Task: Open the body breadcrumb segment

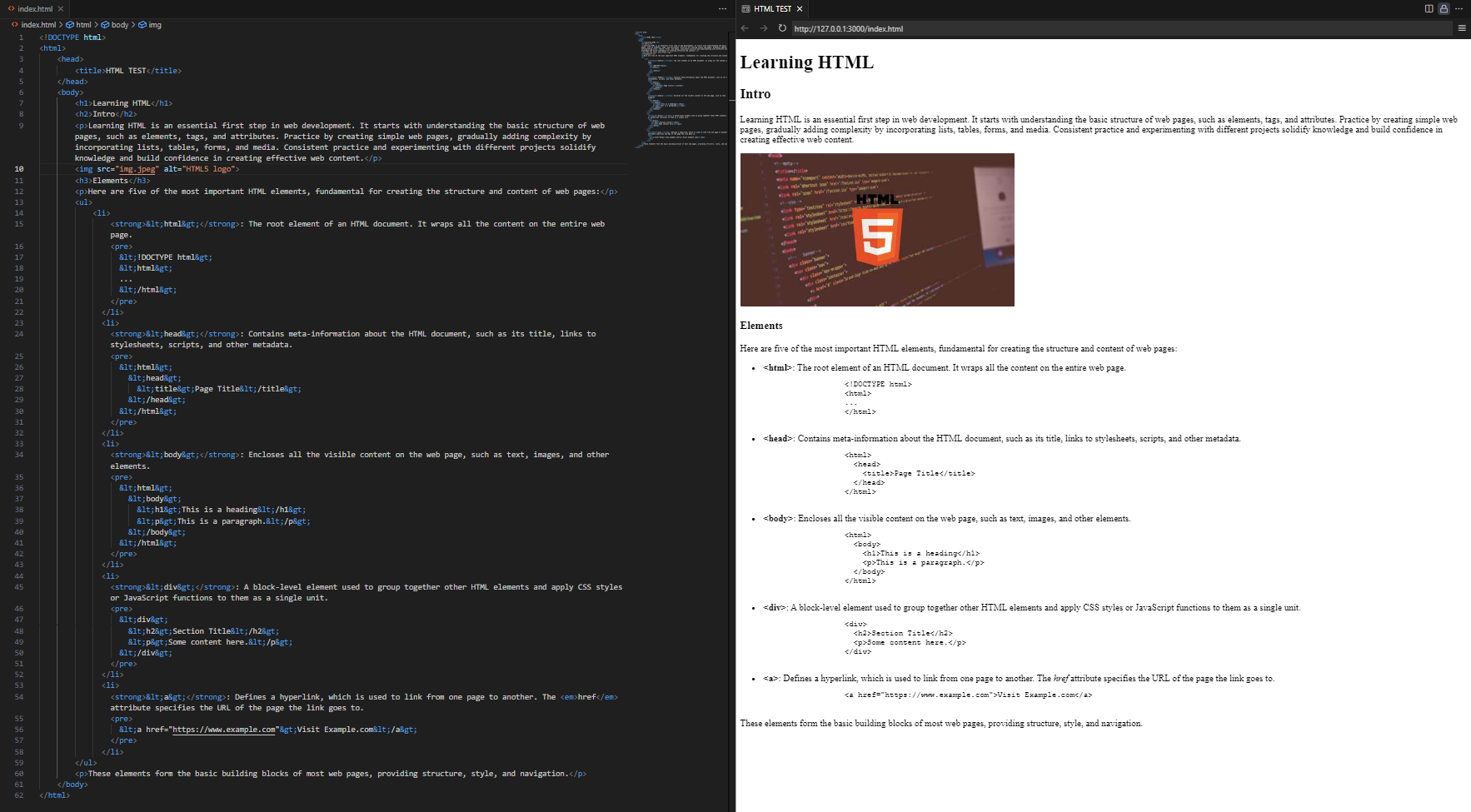Action: (x=120, y=25)
